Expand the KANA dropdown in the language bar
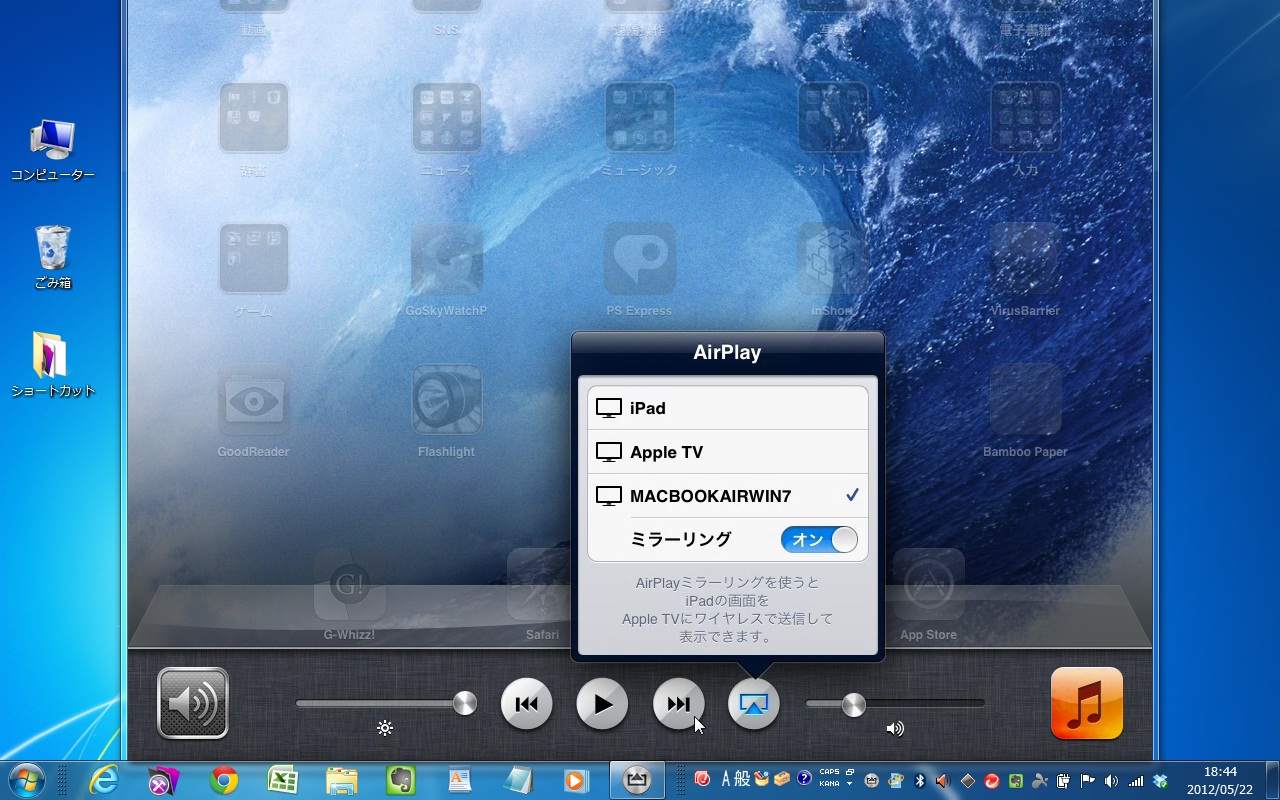Image resolution: width=1280 pixels, height=800 pixels. 849,786
